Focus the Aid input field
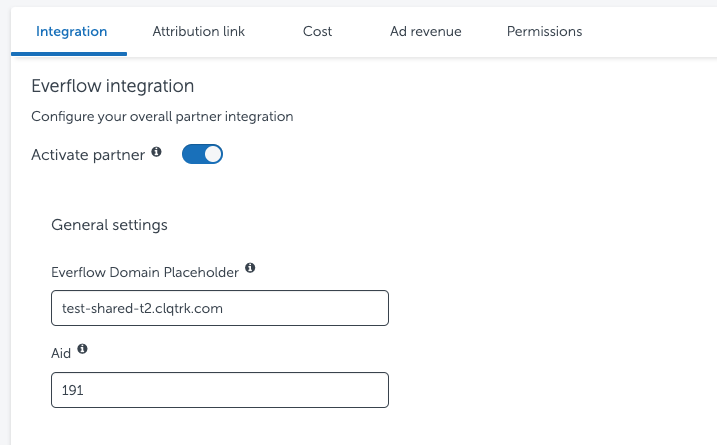This screenshot has width=717, height=445. (220, 390)
